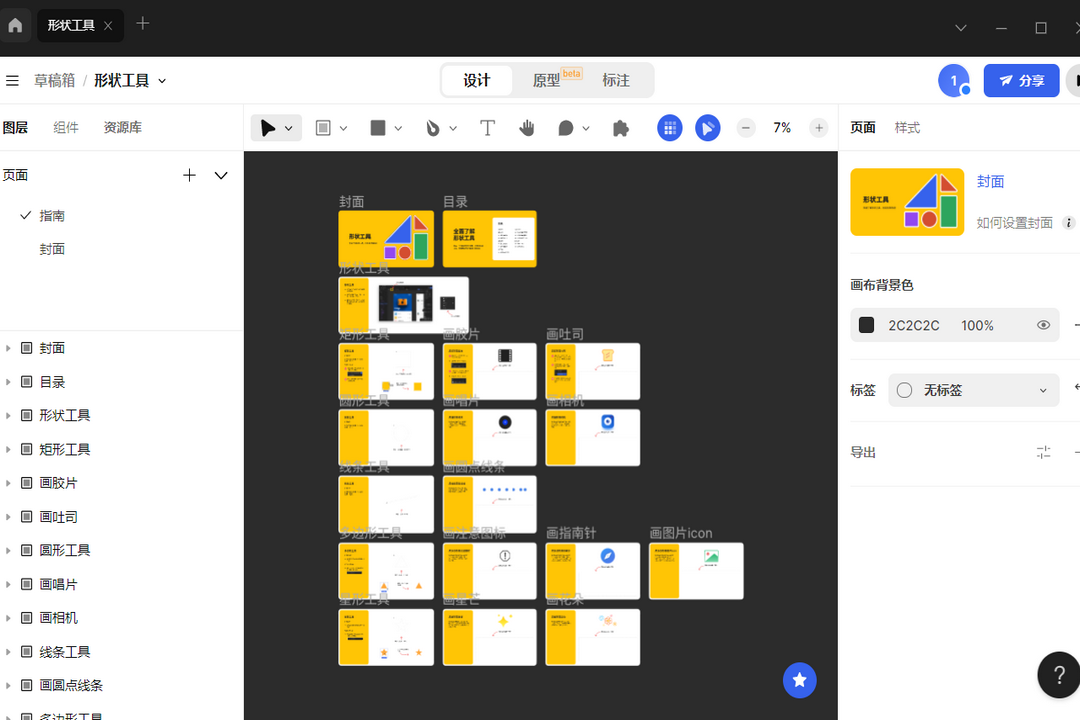Image resolution: width=1080 pixels, height=720 pixels.
Task: Open the hamburger main menu
Action: pyautogui.click(x=12, y=80)
